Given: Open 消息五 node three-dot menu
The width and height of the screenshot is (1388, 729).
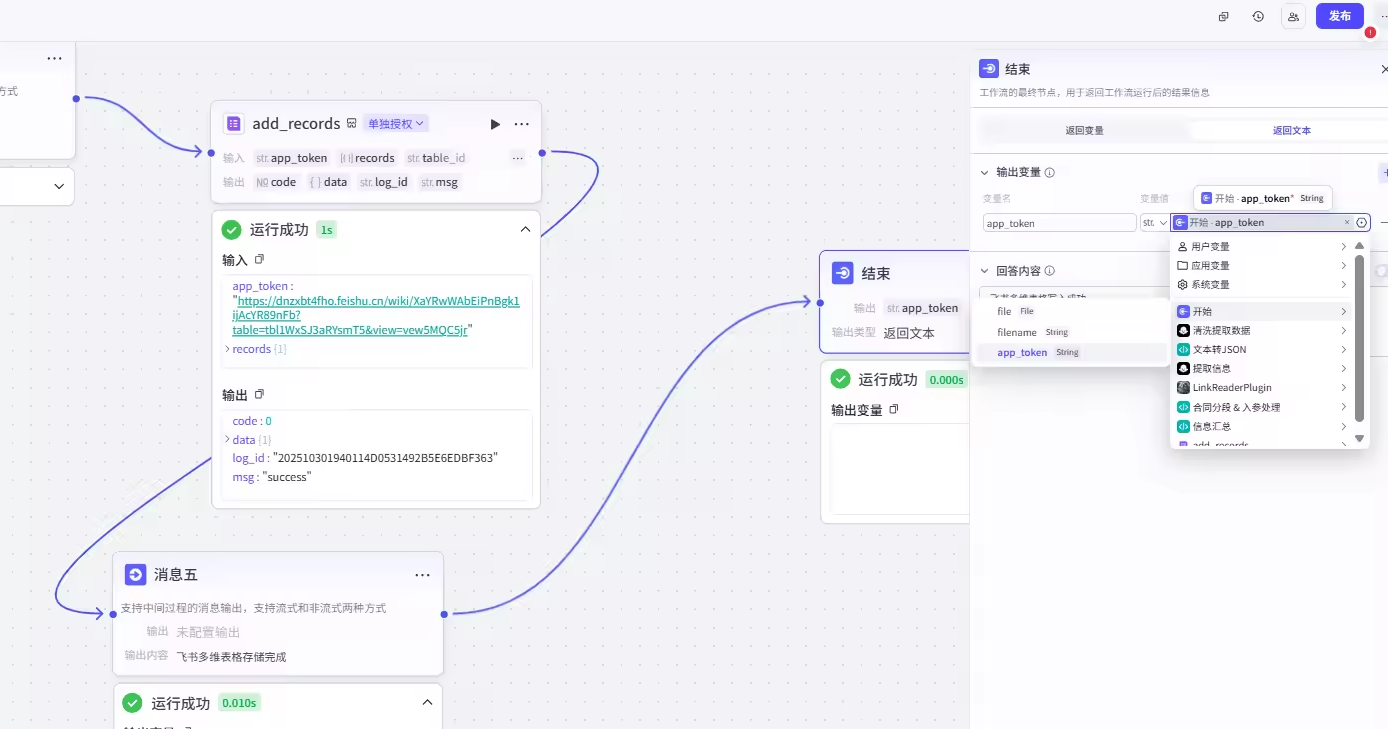Looking at the screenshot, I should pos(422,575).
